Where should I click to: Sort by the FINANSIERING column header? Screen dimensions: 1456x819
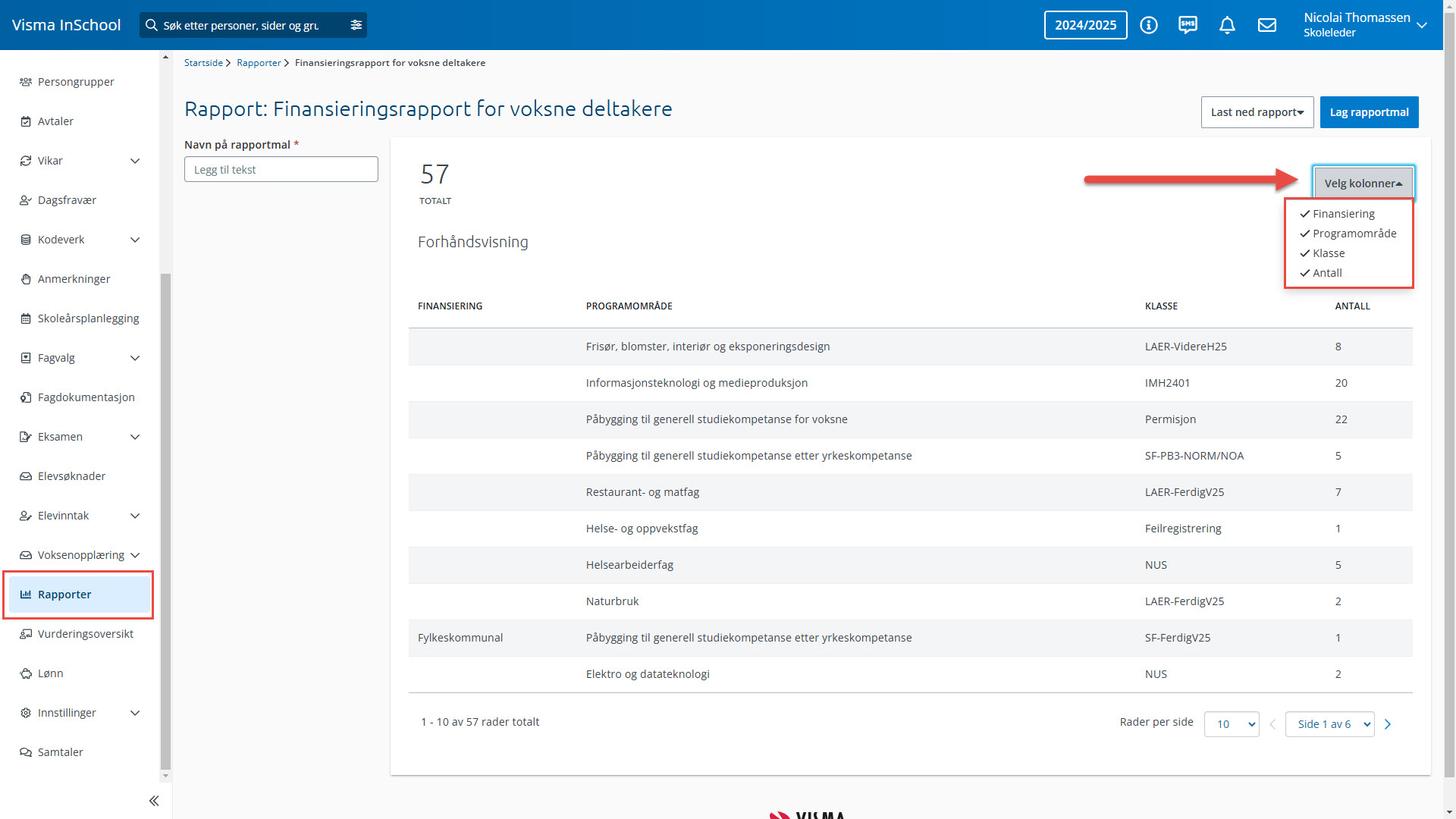(x=450, y=306)
